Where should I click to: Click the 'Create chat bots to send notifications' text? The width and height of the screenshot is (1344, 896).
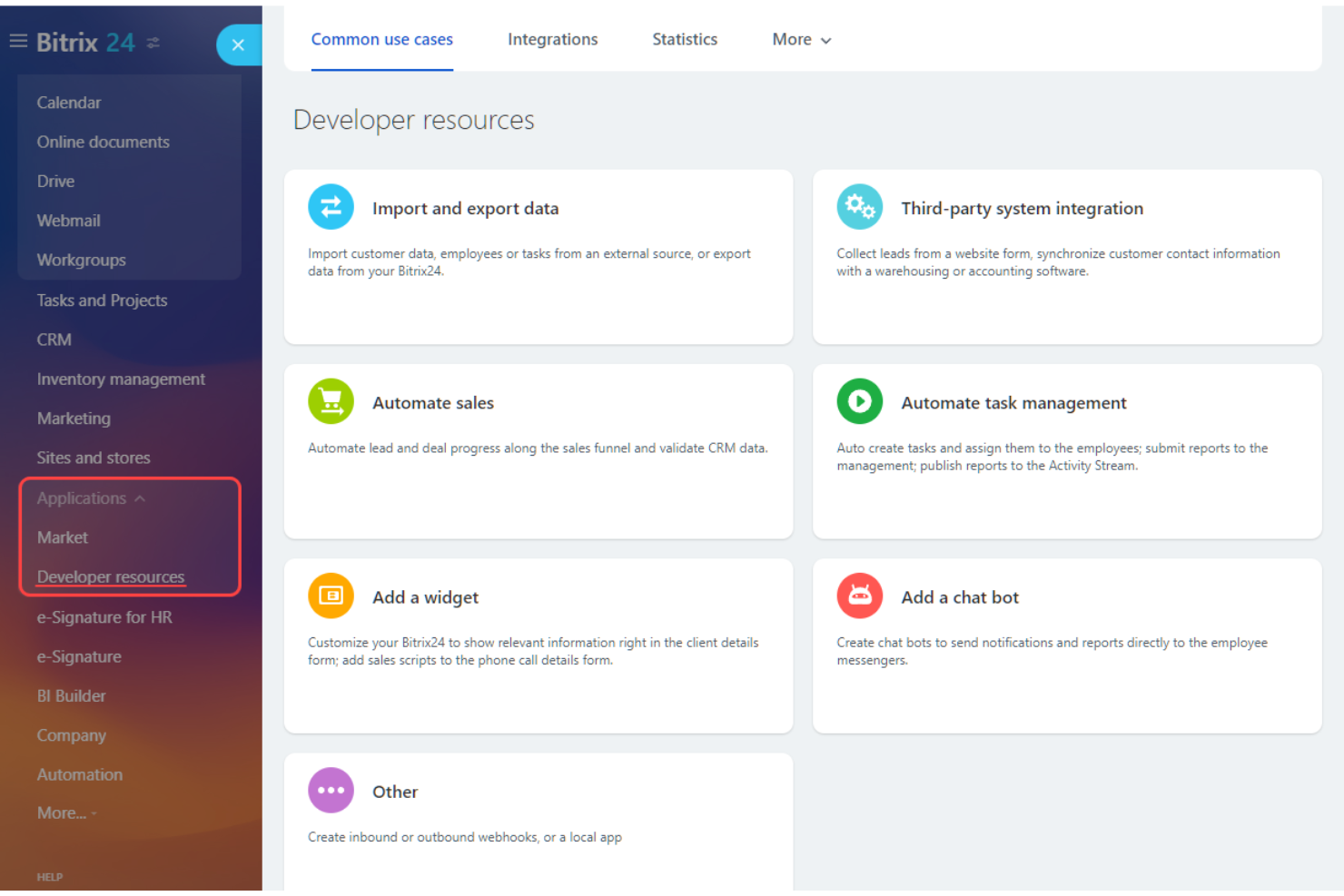coord(1052,651)
